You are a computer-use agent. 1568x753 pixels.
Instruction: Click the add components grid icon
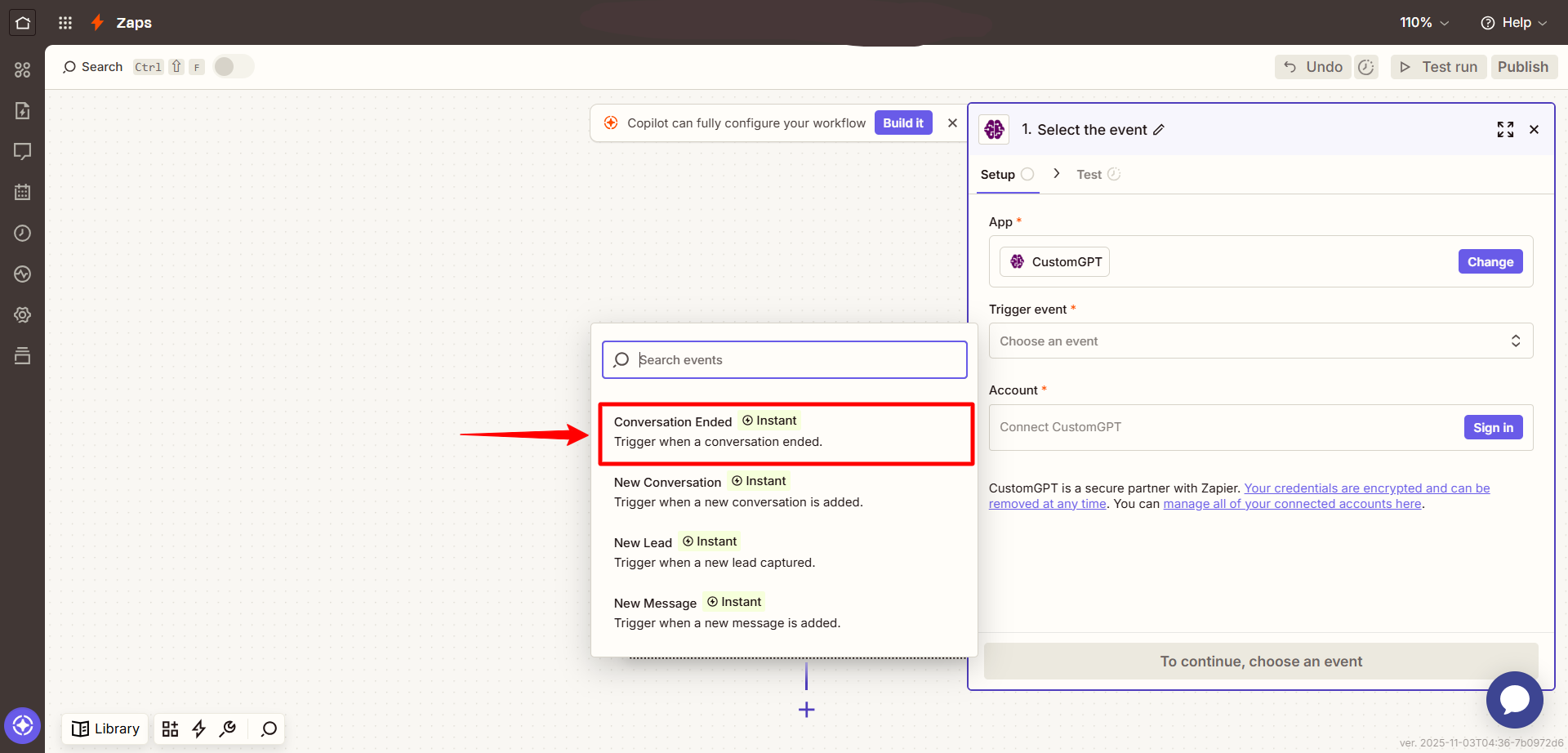point(170,728)
